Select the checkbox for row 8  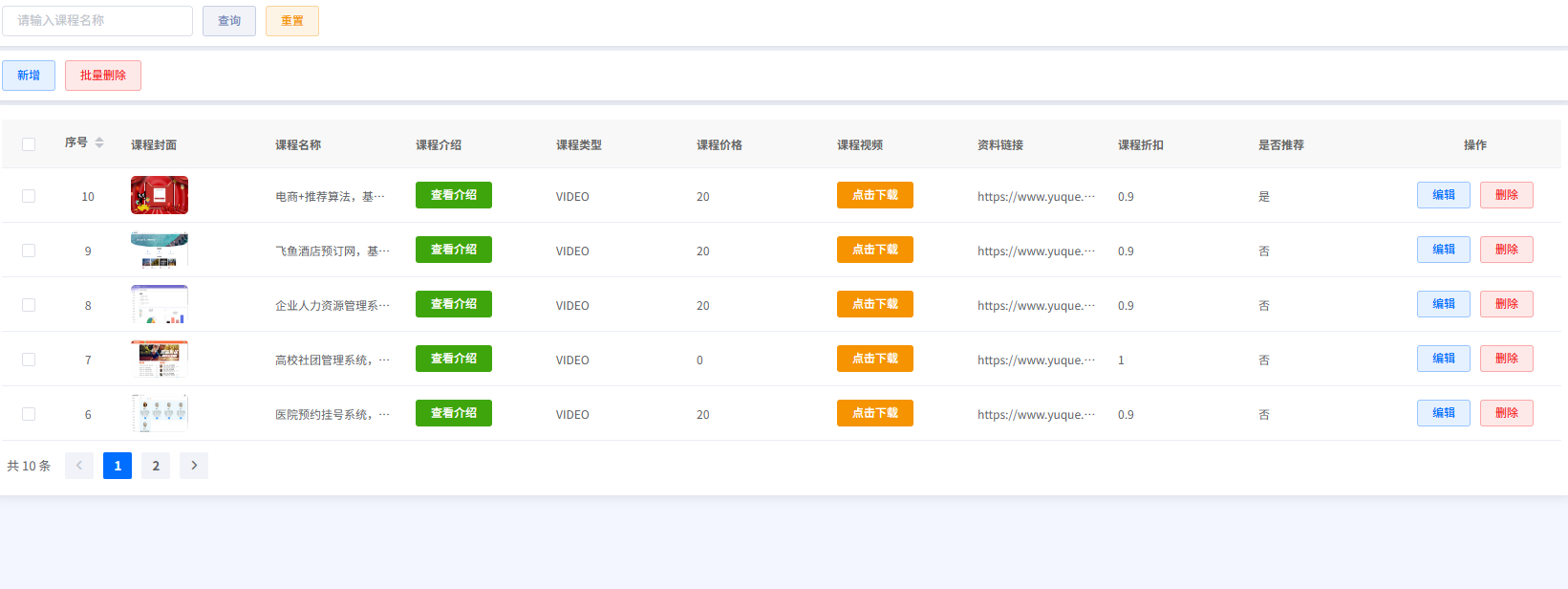(29, 305)
